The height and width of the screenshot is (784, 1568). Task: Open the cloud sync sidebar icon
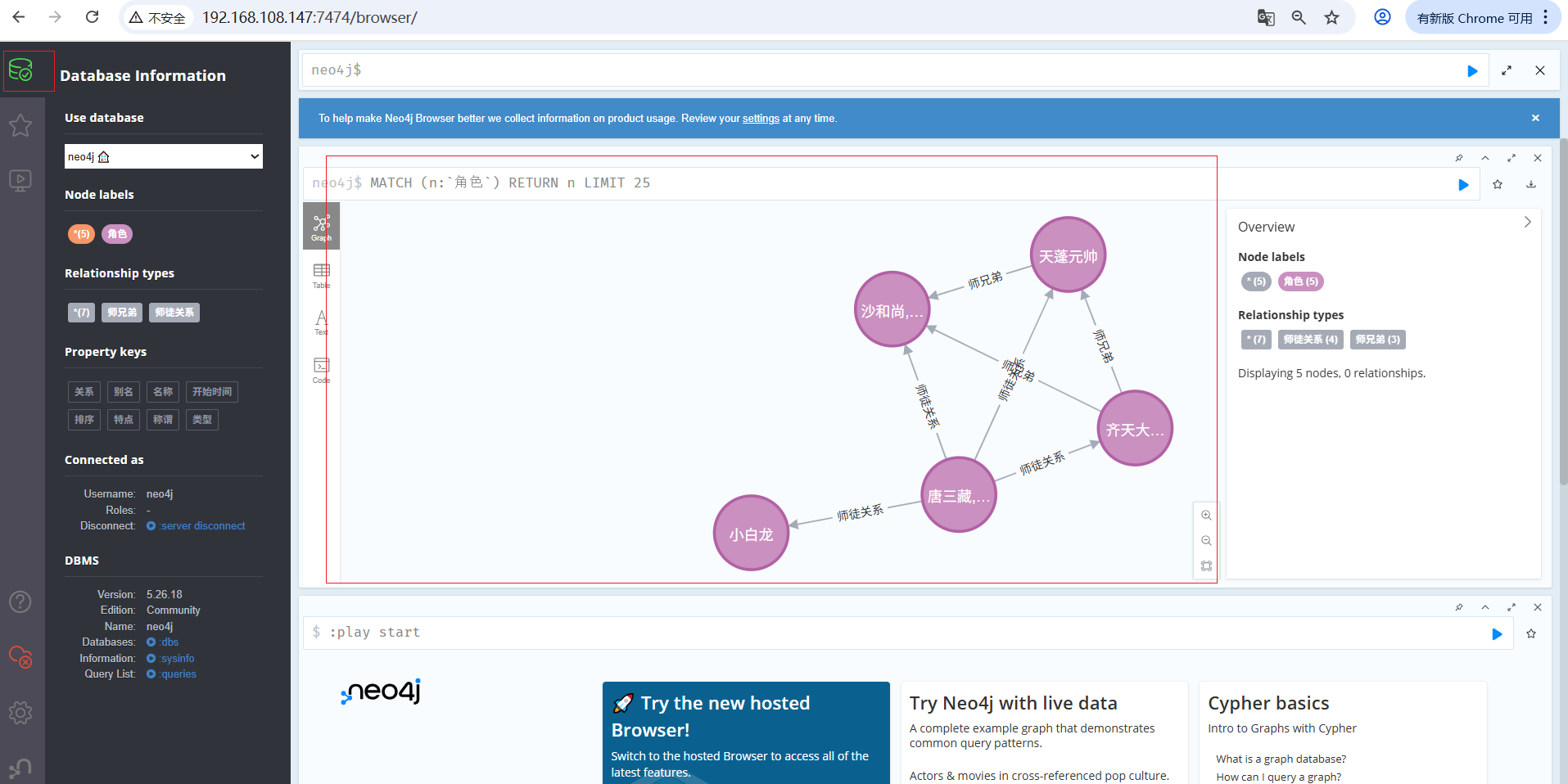tap(20, 657)
